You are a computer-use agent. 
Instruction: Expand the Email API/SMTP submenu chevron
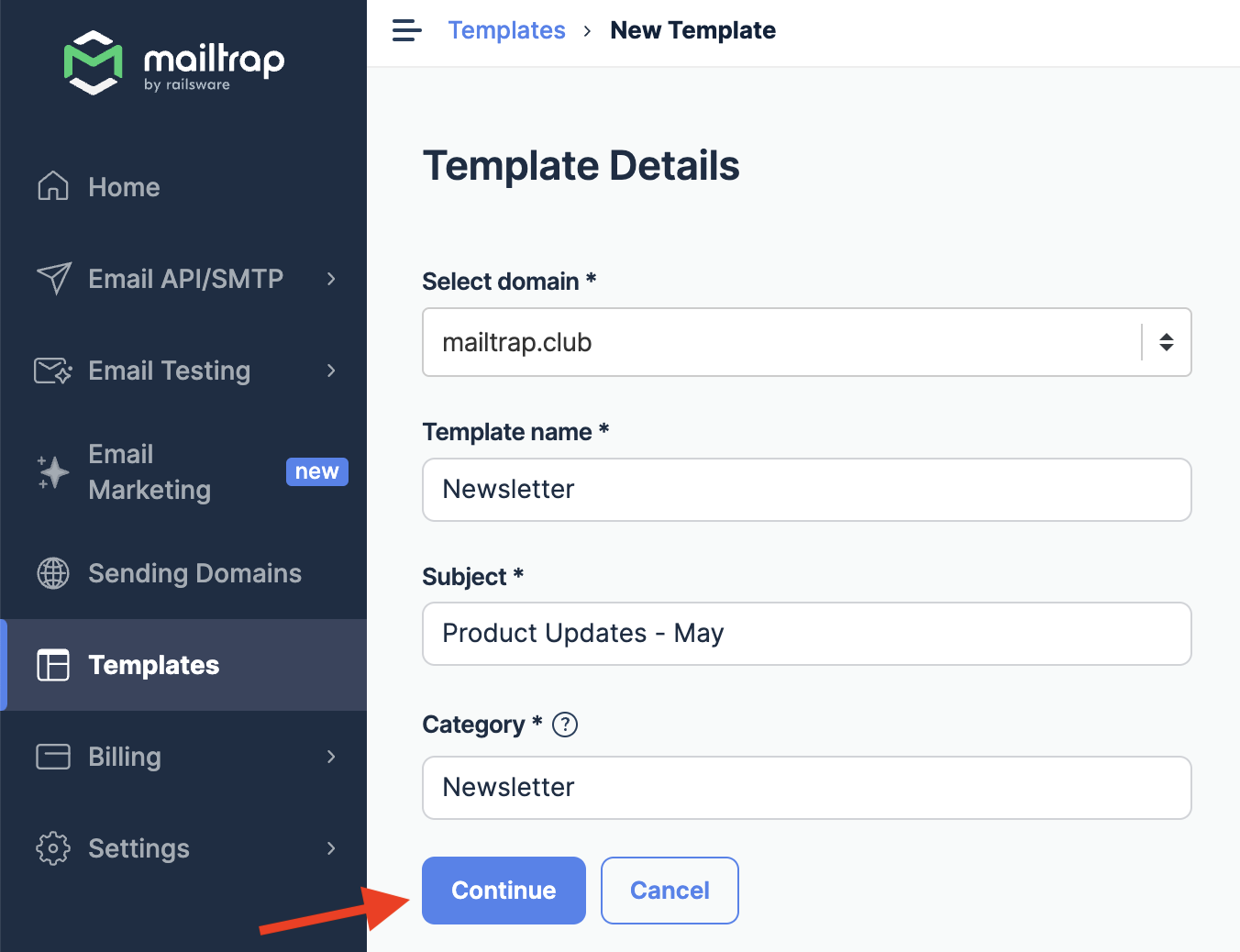click(x=331, y=279)
